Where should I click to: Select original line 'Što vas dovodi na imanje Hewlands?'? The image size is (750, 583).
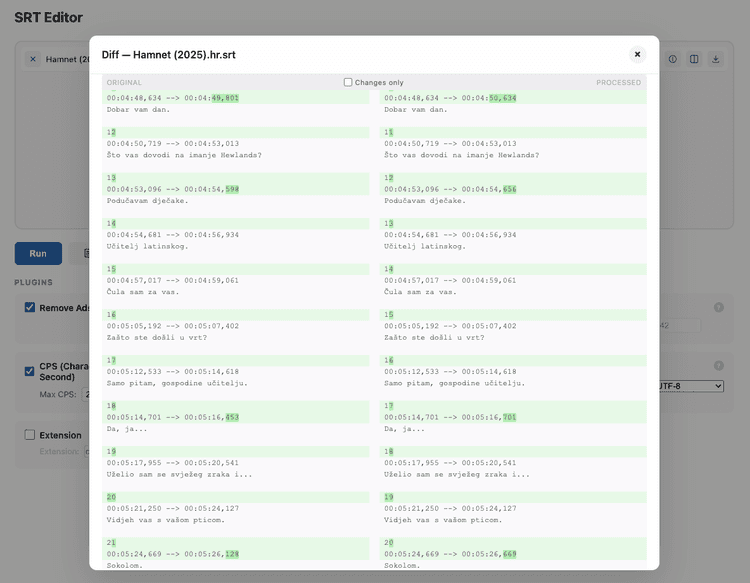click(x=184, y=155)
